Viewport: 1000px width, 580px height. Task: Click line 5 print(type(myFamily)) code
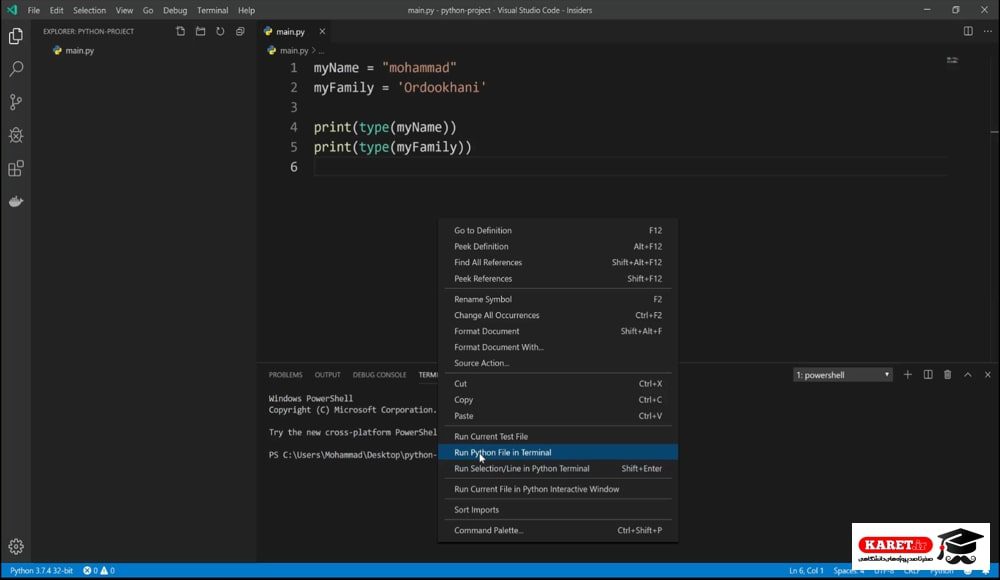[393, 147]
